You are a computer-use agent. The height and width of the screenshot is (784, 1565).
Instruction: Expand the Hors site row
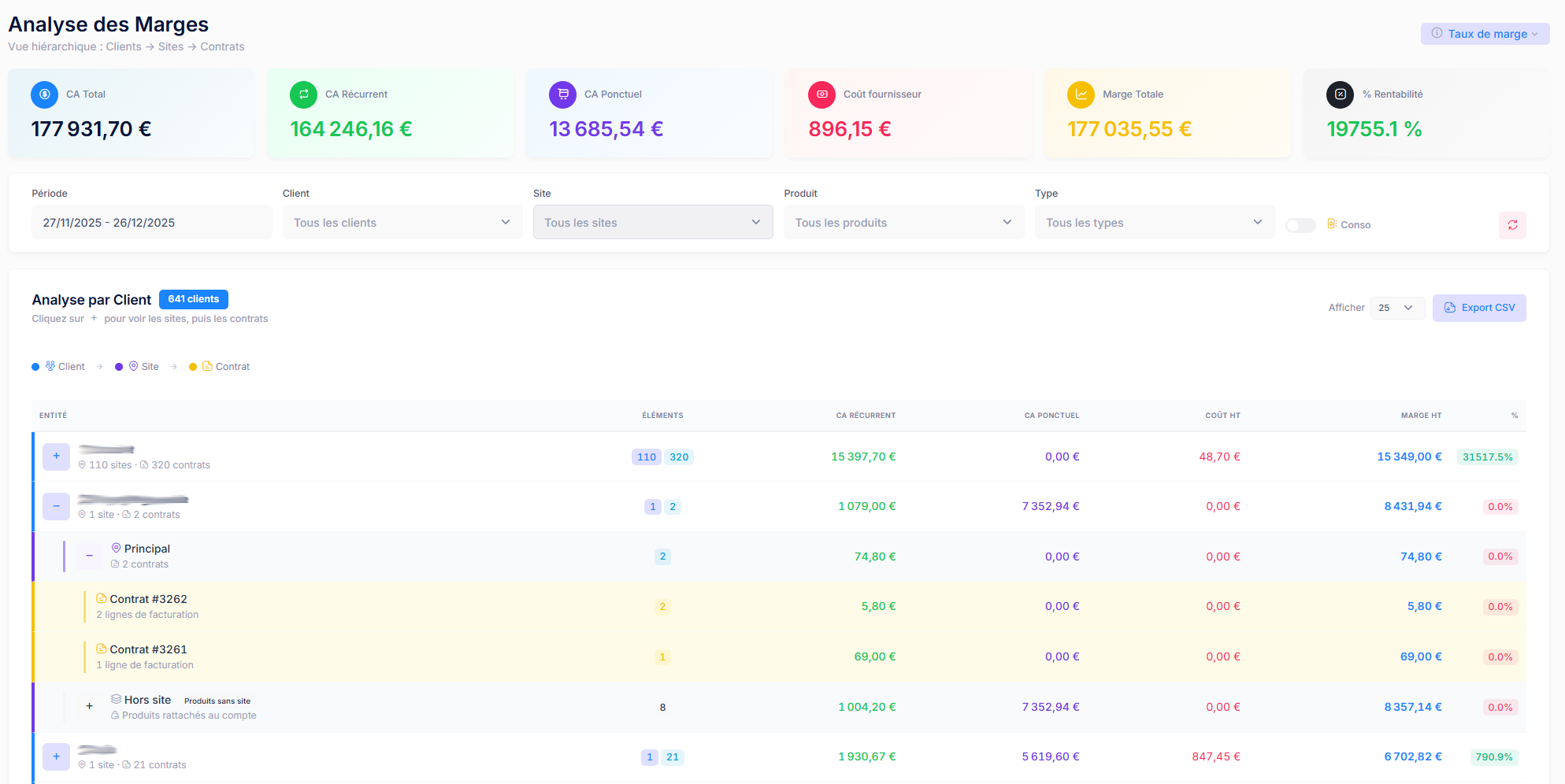pos(90,707)
